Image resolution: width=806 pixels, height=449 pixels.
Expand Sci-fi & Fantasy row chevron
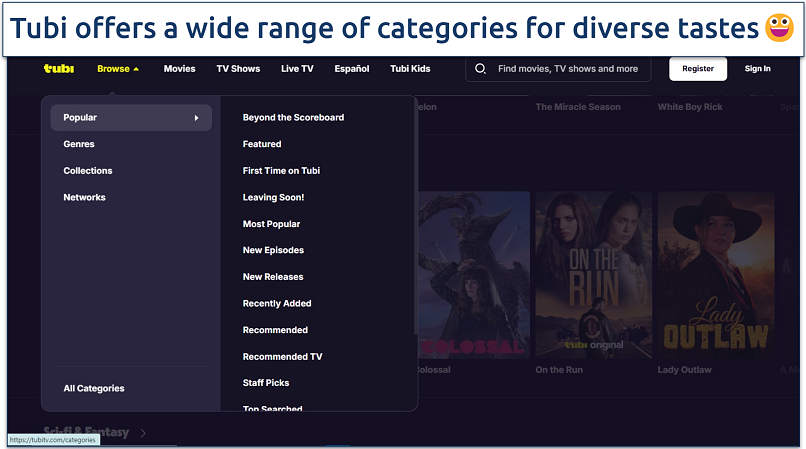143,433
